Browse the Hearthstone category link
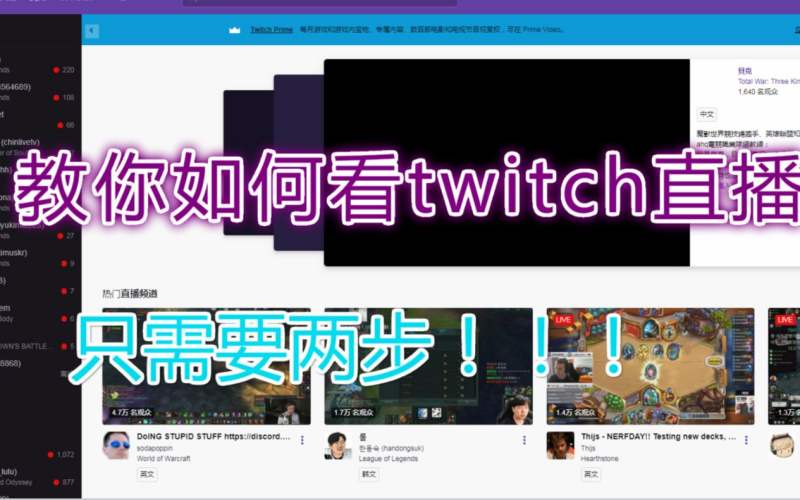 click(x=599, y=459)
